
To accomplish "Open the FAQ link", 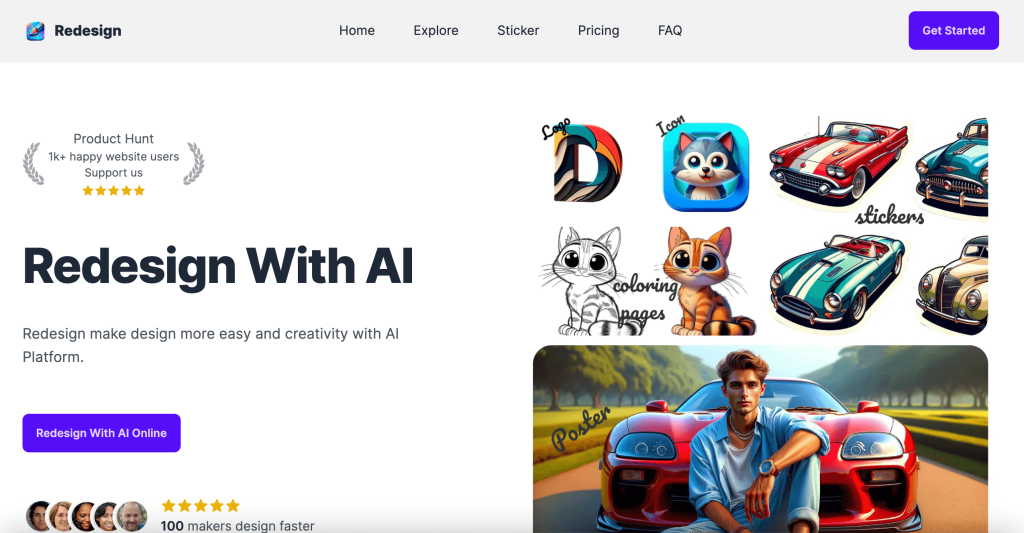I will [x=670, y=31].
